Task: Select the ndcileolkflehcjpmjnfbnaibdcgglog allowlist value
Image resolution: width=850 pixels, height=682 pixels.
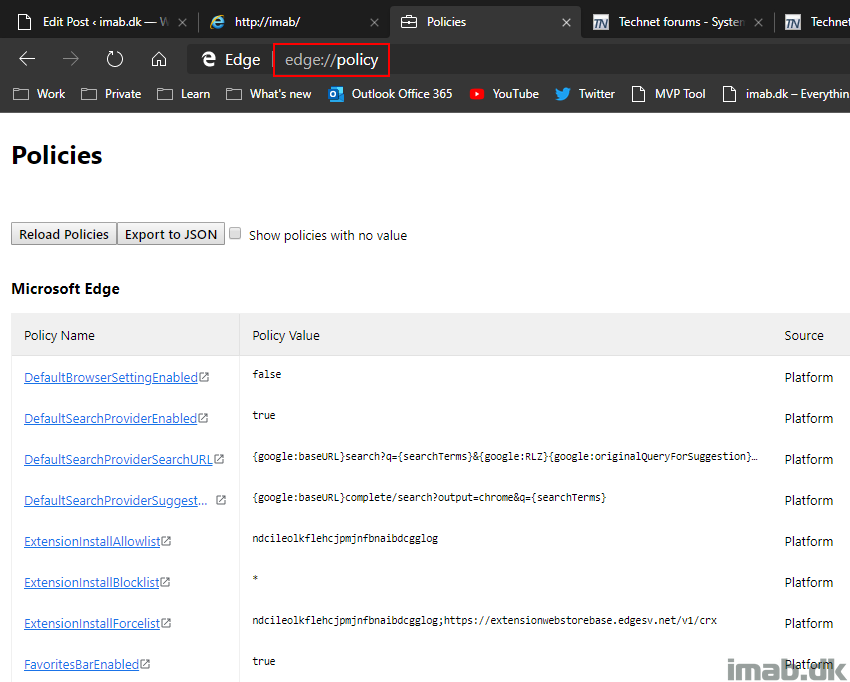Action: pyautogui.click(x=345, y=538)
